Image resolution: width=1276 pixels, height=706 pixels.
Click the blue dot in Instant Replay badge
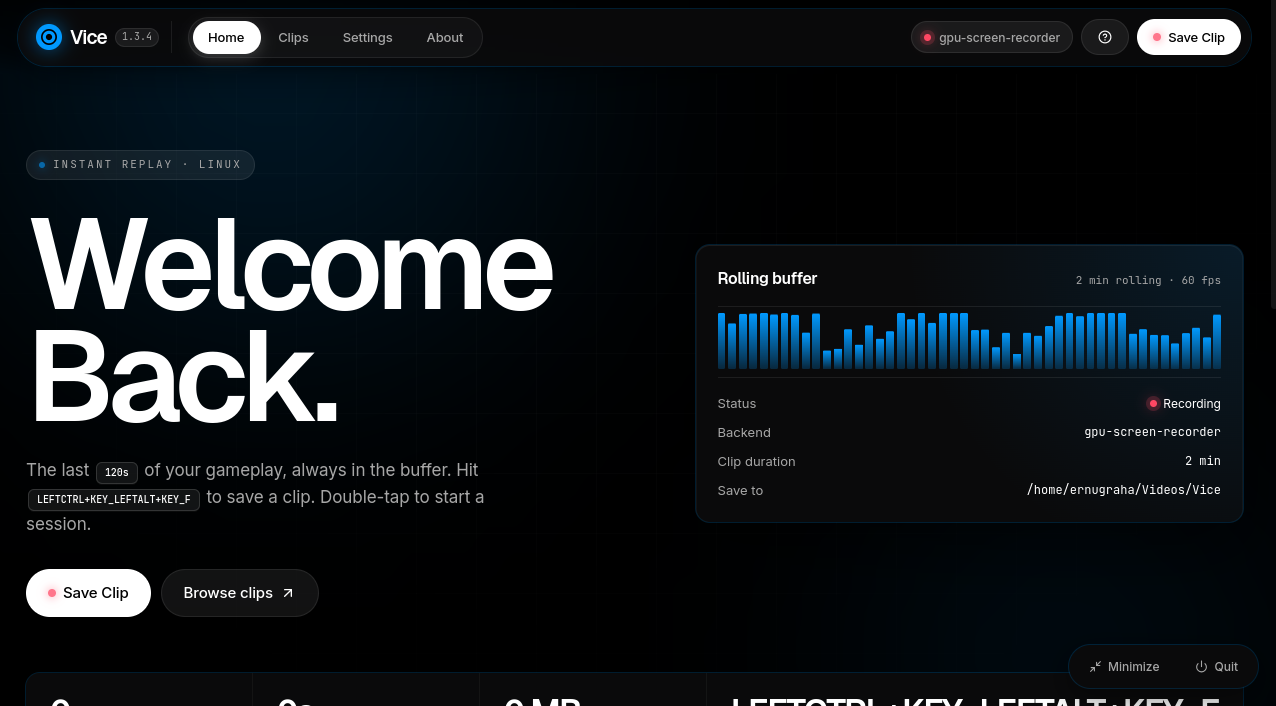pyautogui.click(x=42, y=165)
